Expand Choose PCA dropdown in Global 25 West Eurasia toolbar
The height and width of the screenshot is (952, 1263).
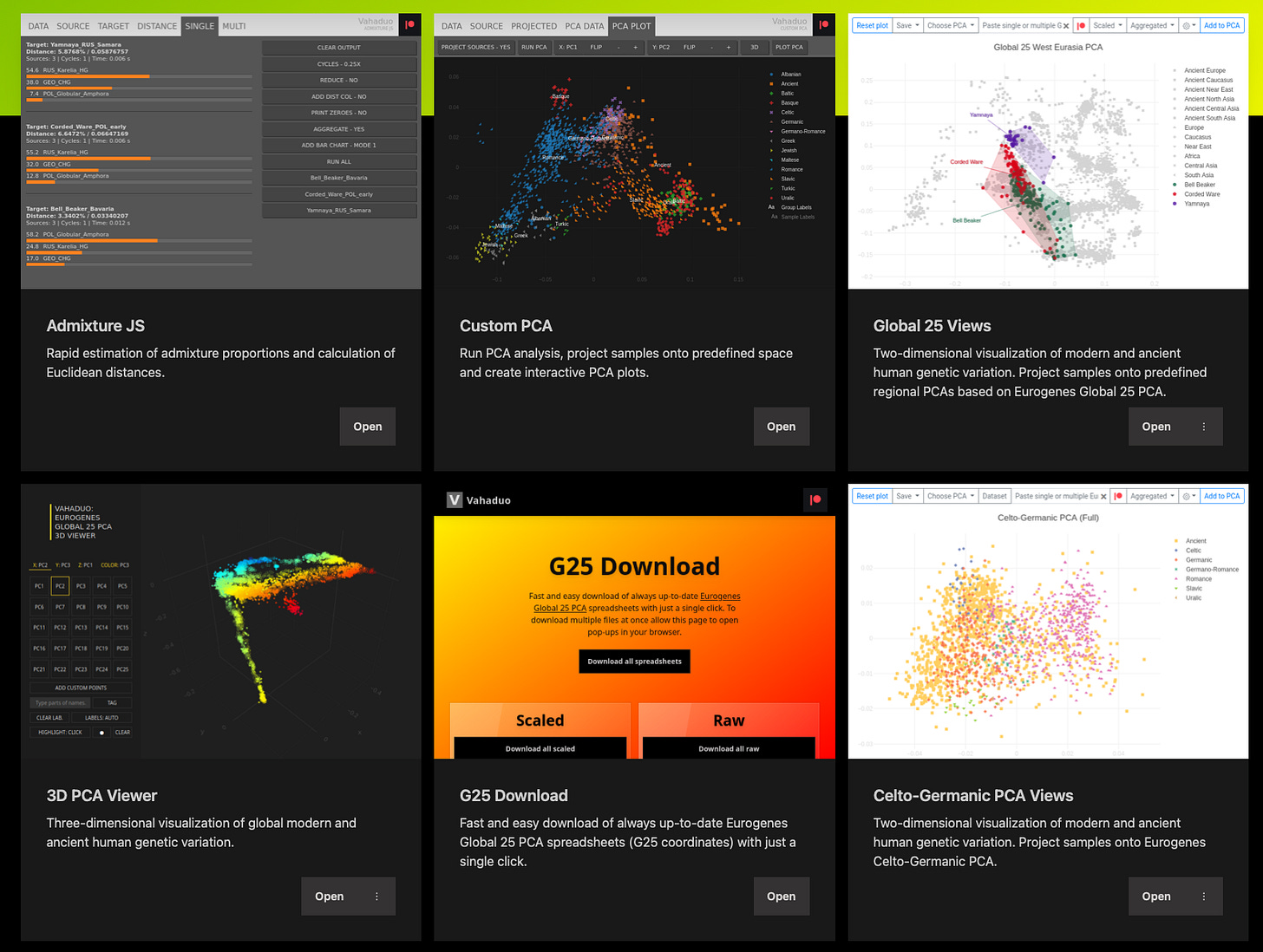[951, 26]
